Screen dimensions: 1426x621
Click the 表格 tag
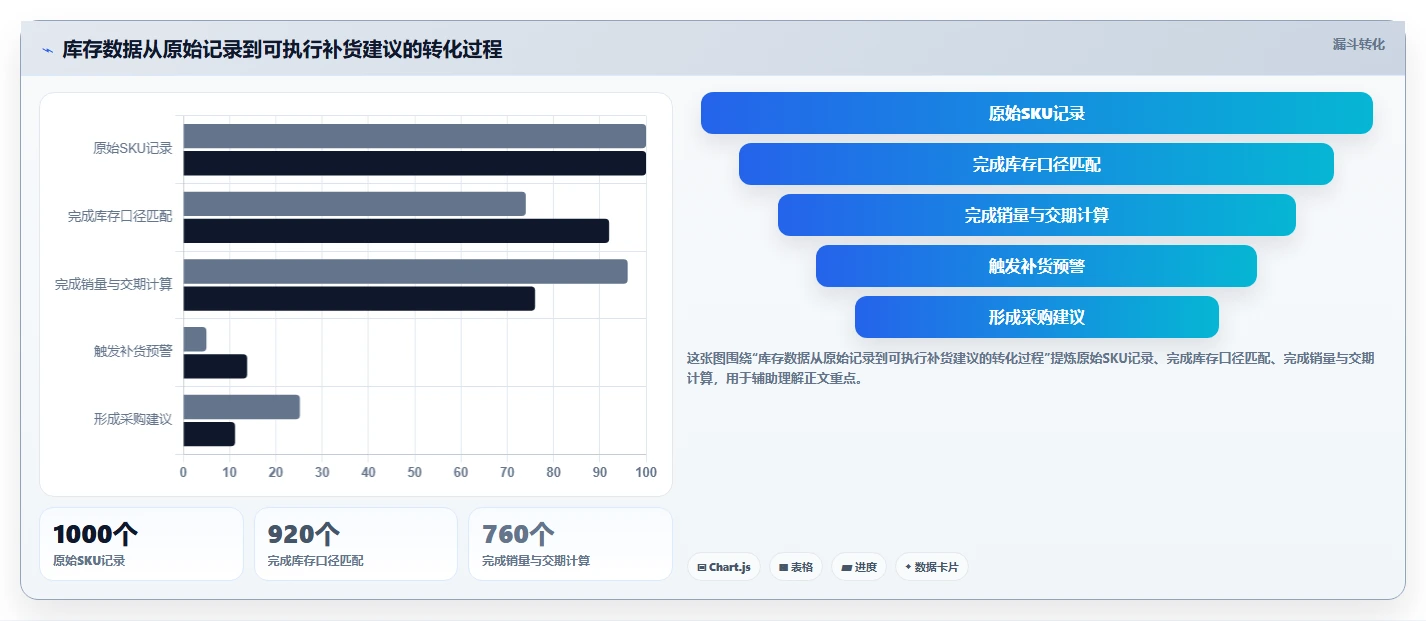[x=796, y=567]
